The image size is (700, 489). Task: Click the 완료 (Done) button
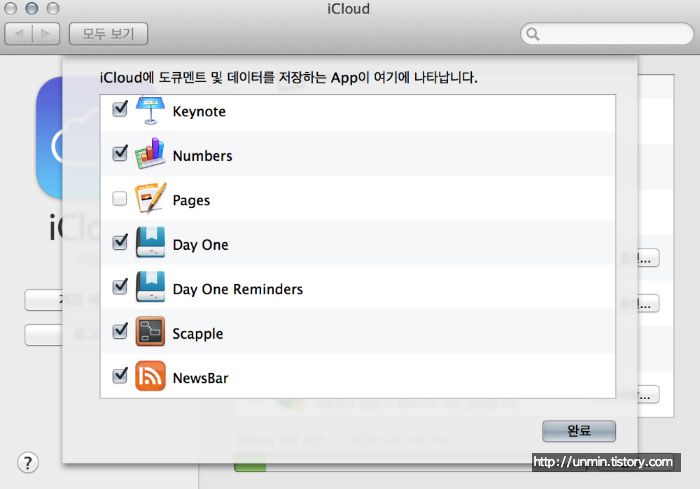pos(579,431)
